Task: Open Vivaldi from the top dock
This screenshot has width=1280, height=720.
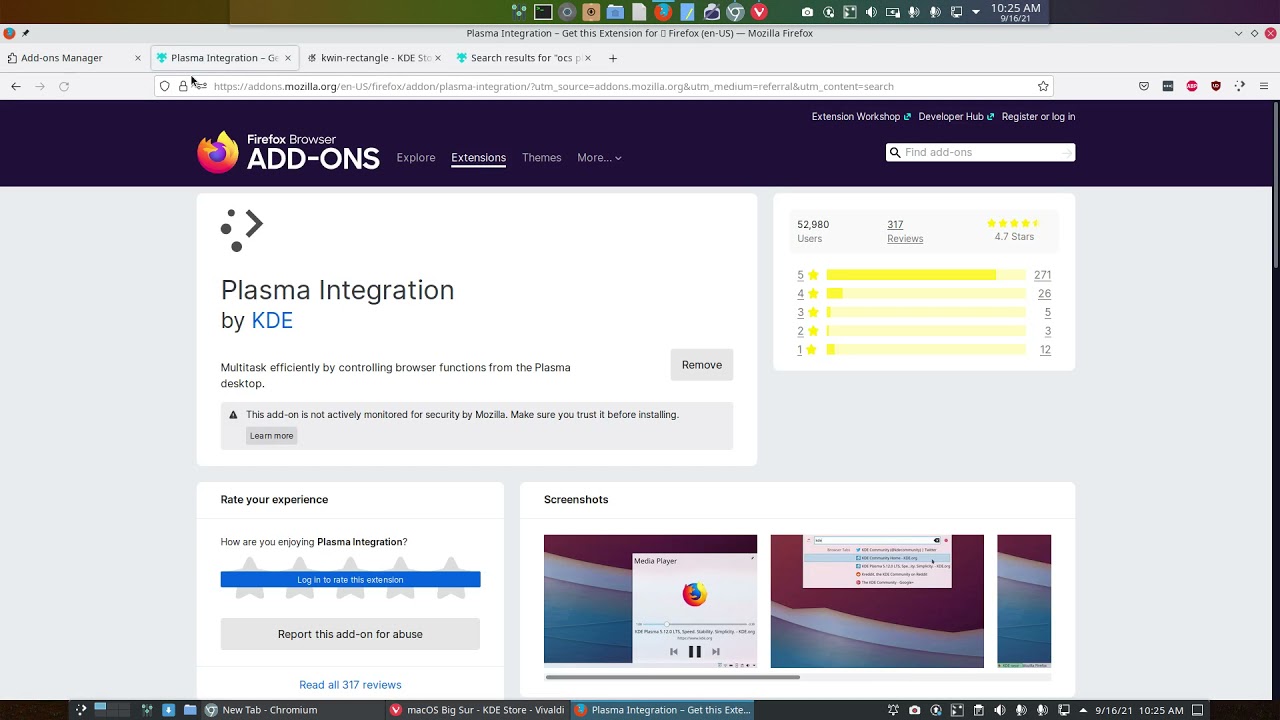Action: [759, 12]
